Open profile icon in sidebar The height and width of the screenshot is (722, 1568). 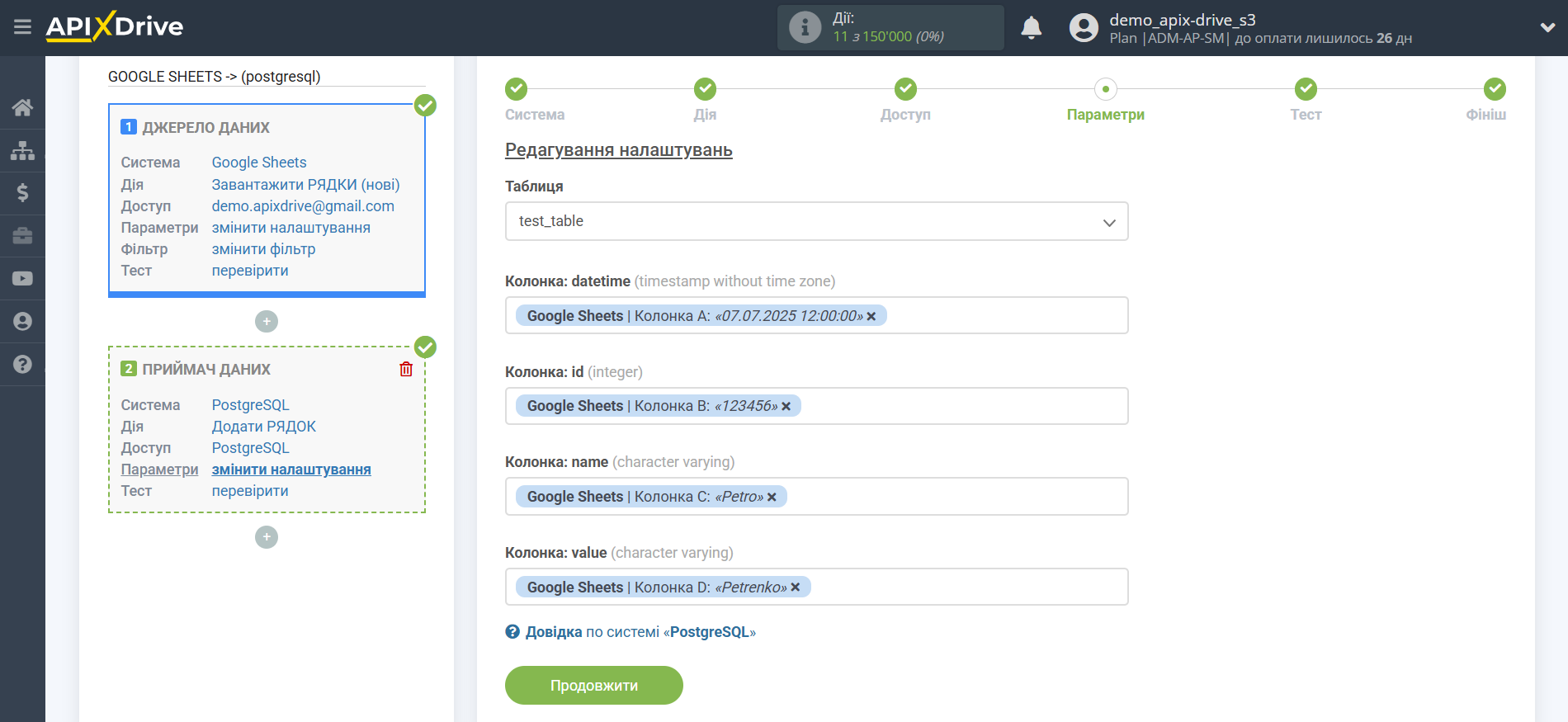[22, 322]
